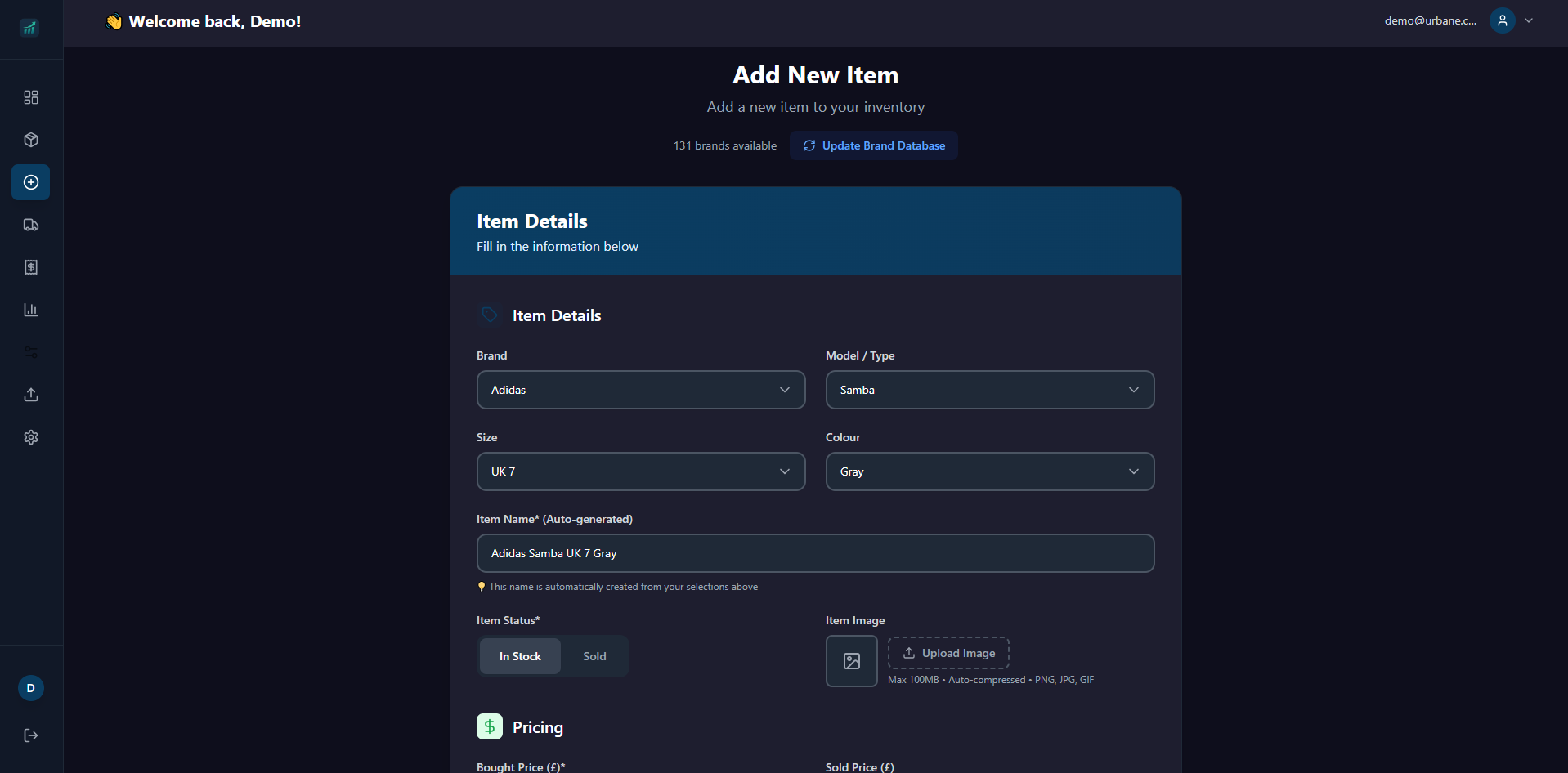The width and height of the screenshot is (1568, 773).
Task: Click the 'Sold Price (£)' label
Action: click(860, 767)
